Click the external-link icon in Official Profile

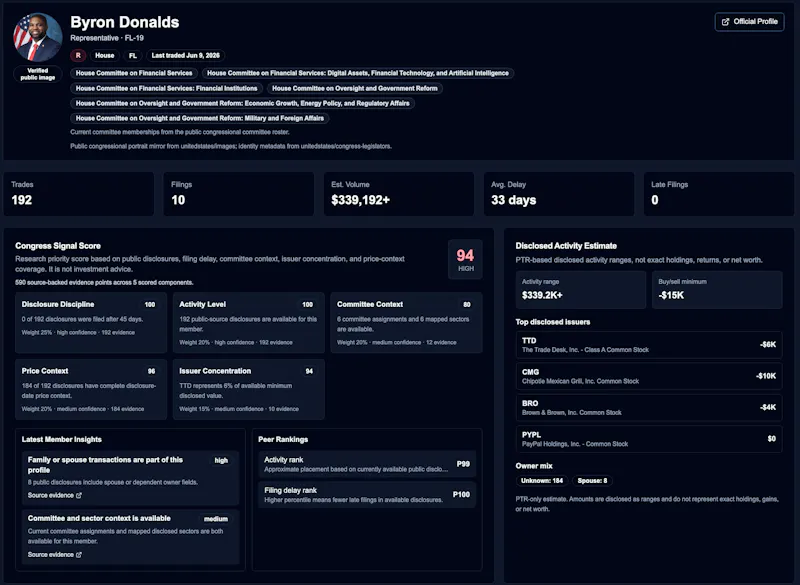click(725, 22)
